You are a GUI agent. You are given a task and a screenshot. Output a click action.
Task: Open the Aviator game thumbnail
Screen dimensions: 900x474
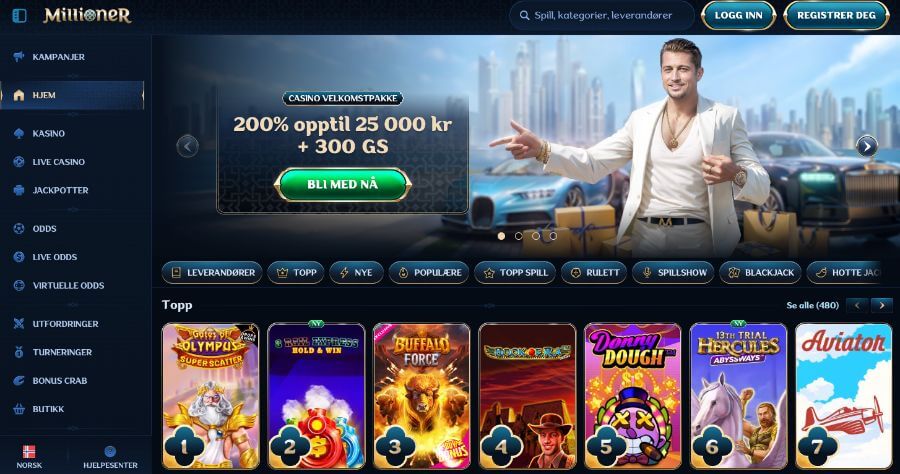(843, 396)
